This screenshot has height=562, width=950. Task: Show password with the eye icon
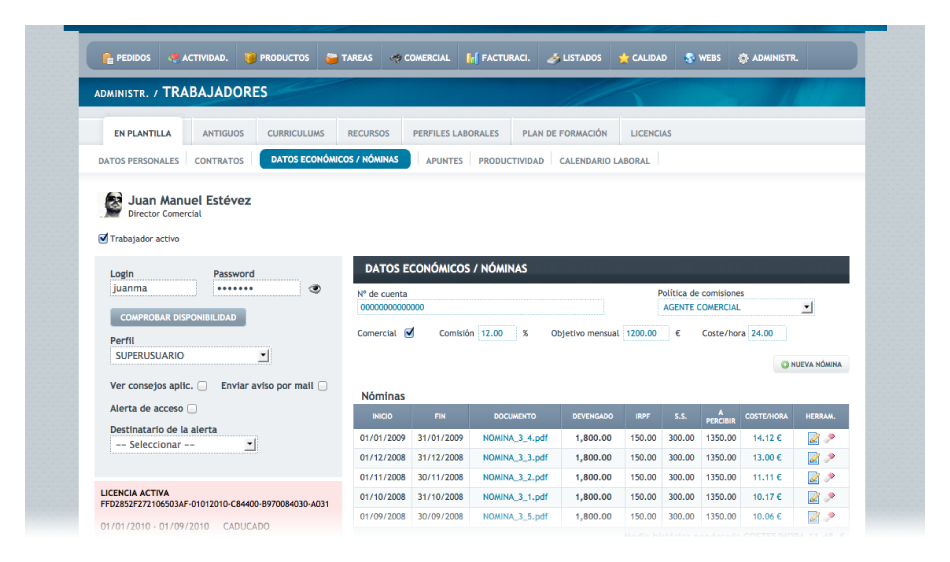314,289
